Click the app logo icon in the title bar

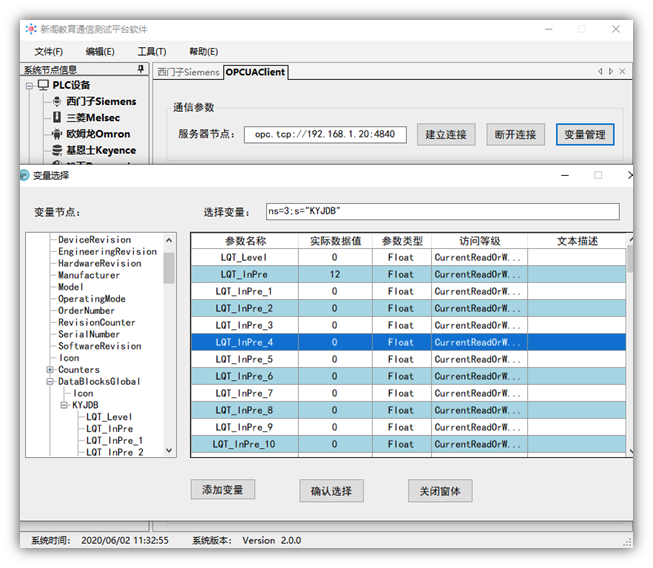click(x=30, y=29)
